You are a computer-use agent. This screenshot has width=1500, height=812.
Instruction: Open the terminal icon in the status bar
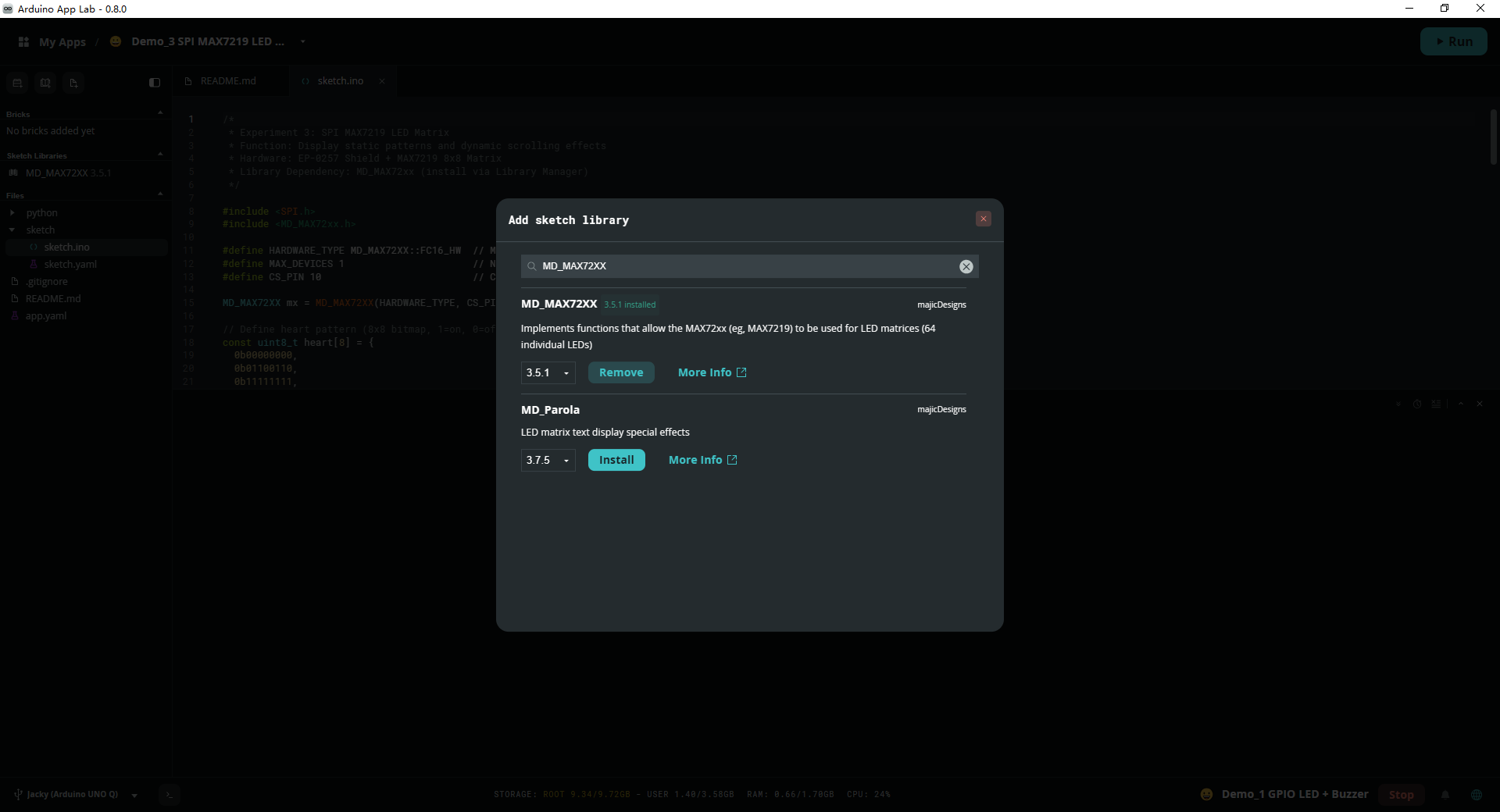coord(169,795)
